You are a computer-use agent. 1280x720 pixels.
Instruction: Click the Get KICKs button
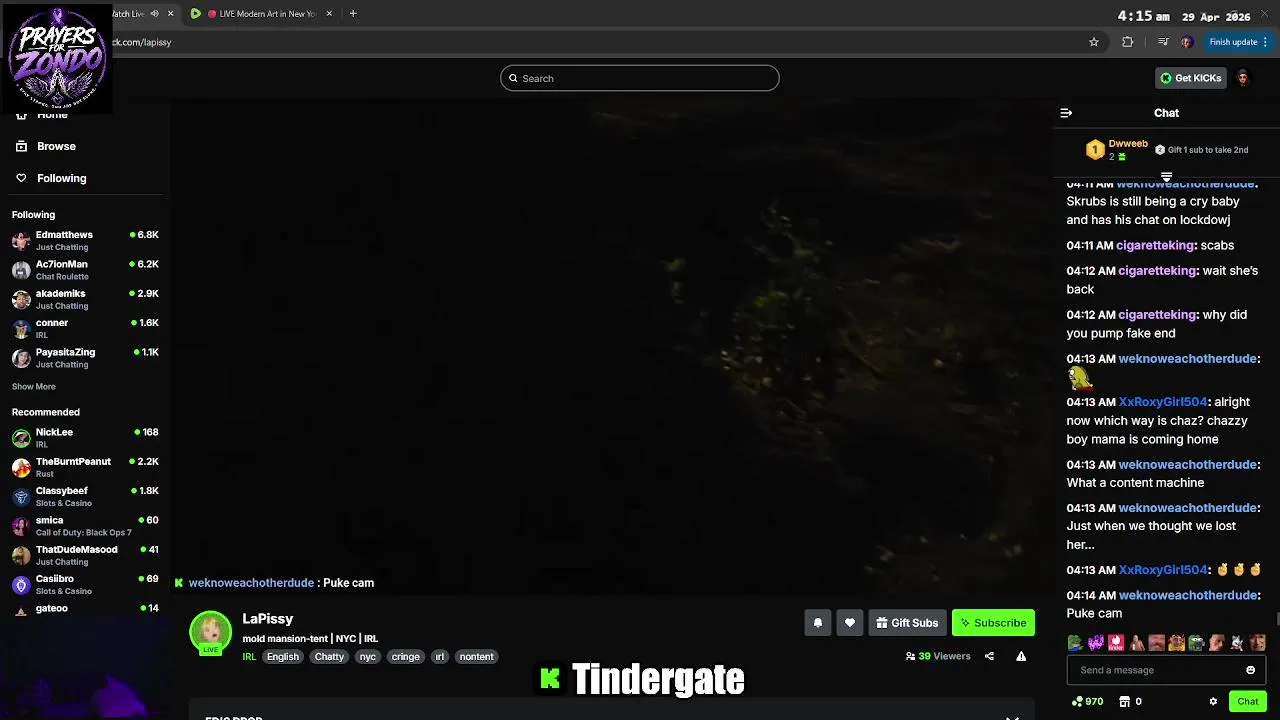pos(1190,78)
